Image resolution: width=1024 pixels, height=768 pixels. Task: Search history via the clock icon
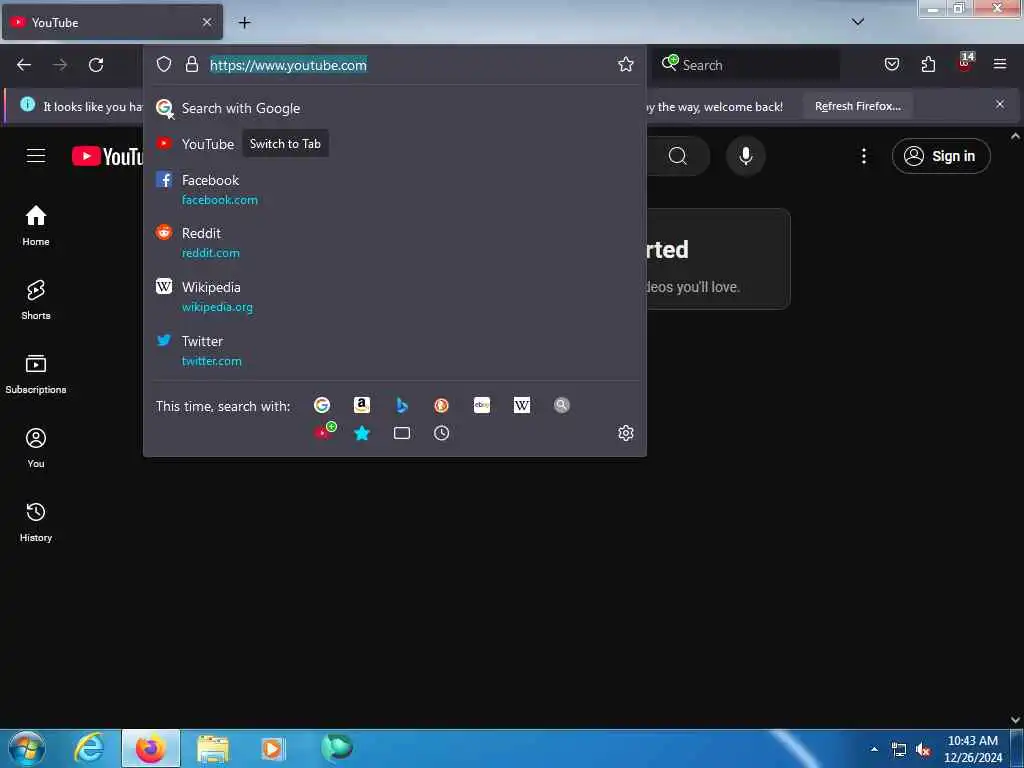[x=441, y=433]
